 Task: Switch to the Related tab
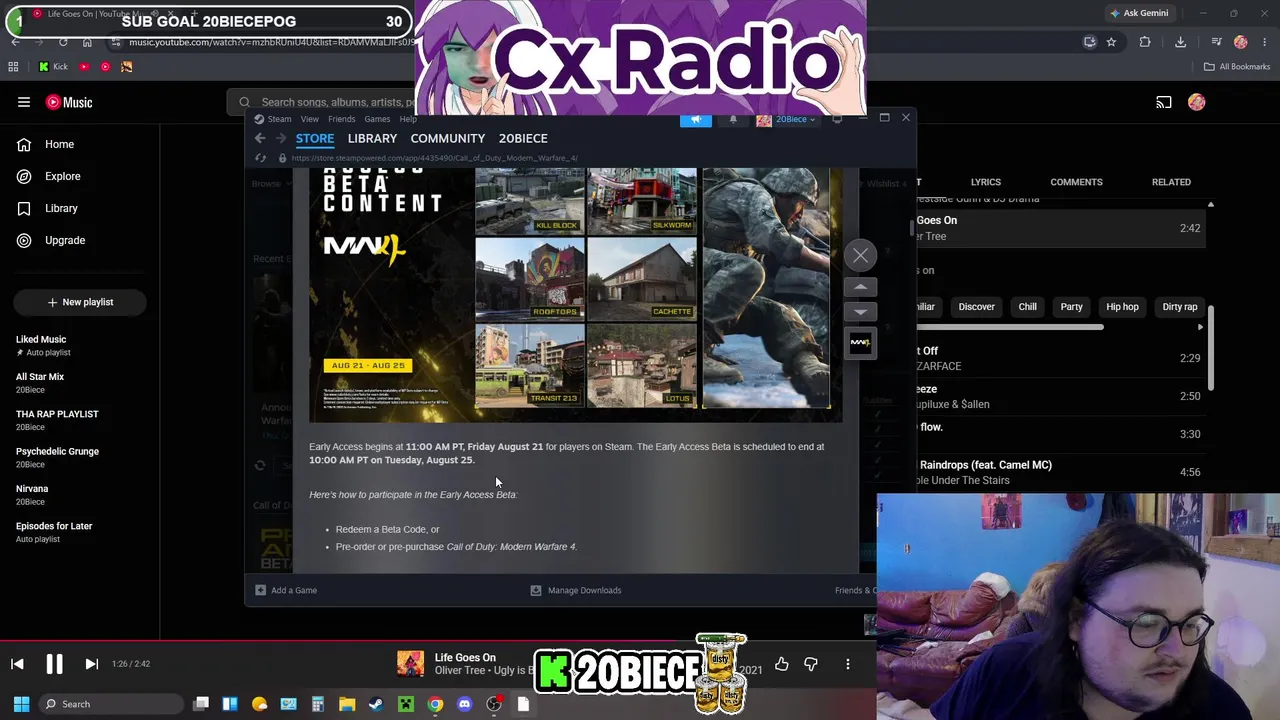[1171, 182]
